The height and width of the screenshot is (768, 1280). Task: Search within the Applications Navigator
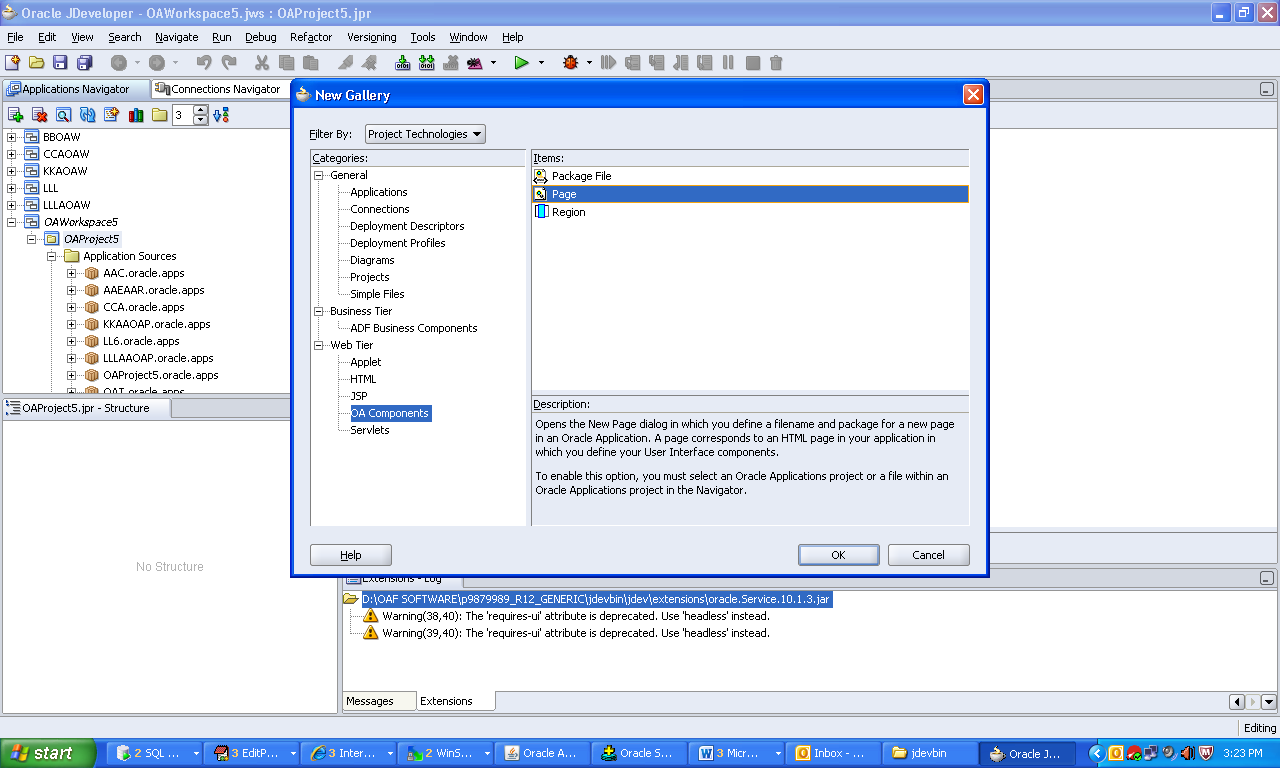click(x=61, y=114)
